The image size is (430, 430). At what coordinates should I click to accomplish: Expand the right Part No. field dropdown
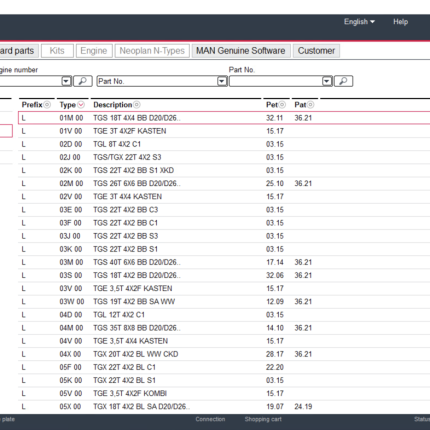(327, 81)
